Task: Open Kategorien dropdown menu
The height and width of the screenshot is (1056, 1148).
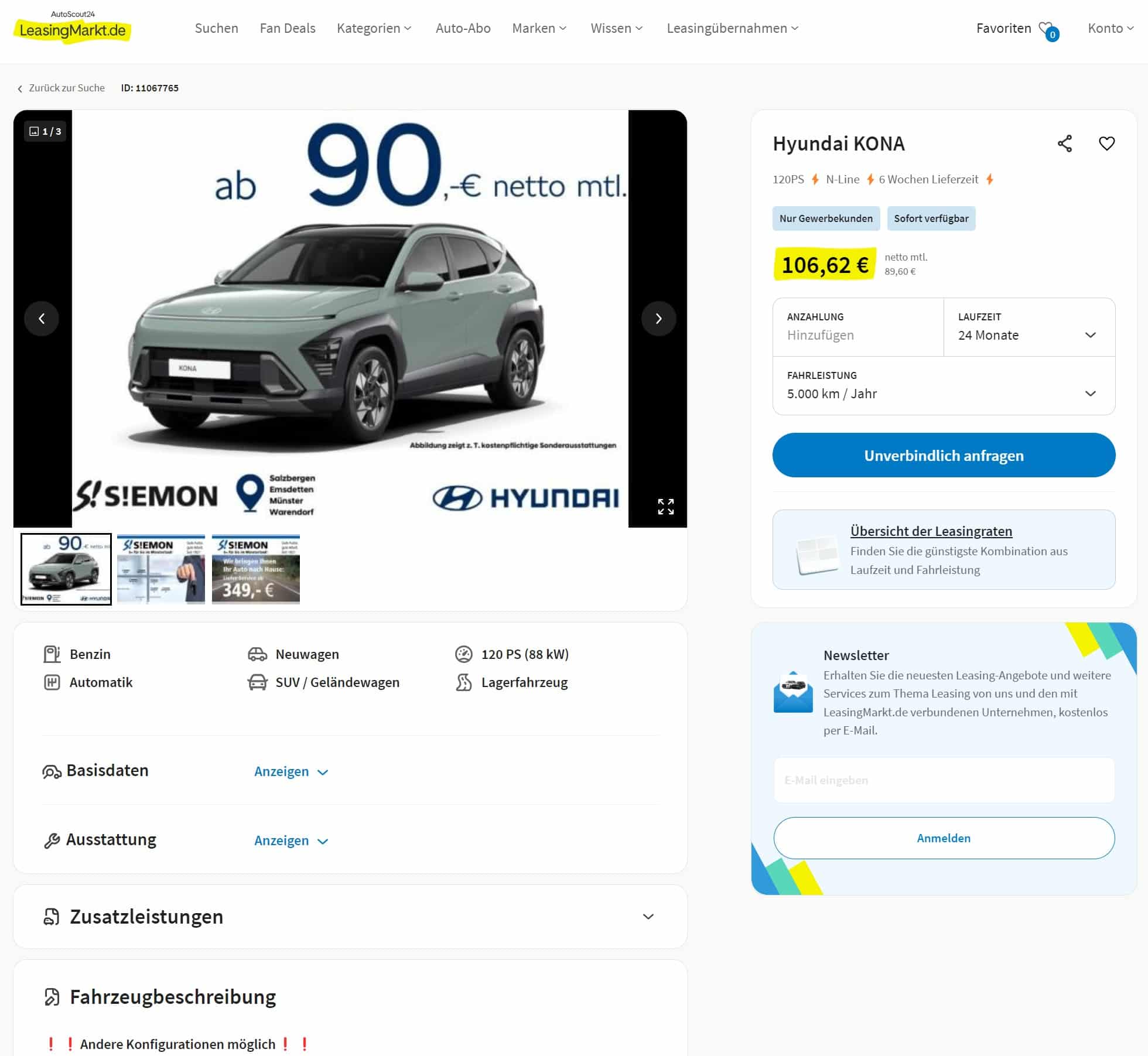Action: point(374,28)
